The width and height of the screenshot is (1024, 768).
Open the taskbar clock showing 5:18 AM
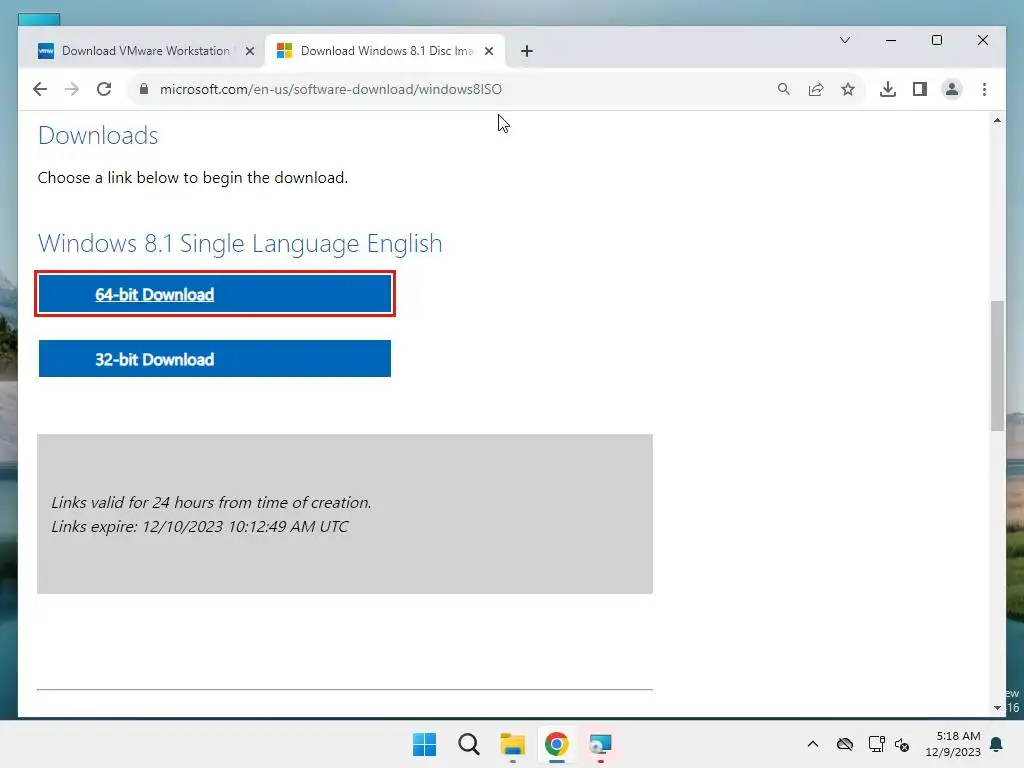(x=953, y=744)
